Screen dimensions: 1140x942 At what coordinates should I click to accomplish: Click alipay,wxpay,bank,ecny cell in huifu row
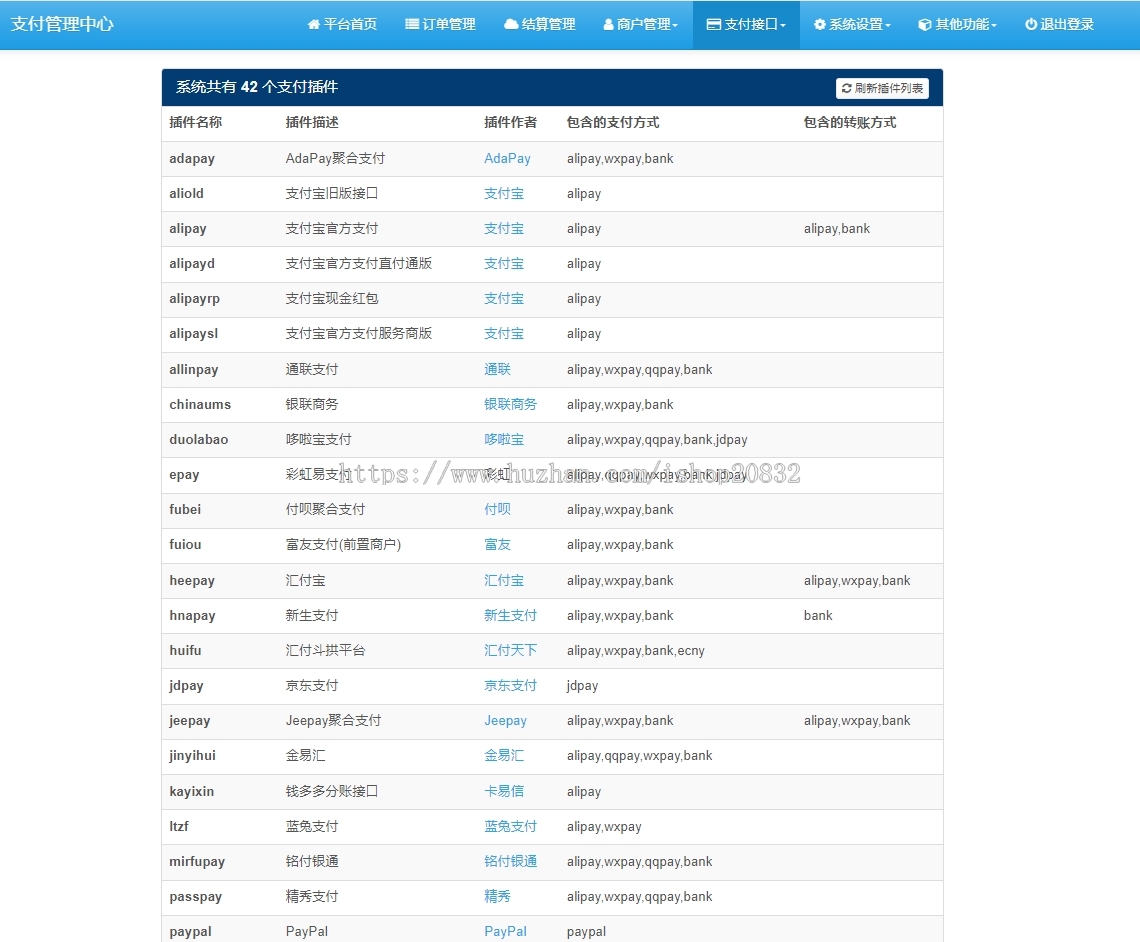tap(635, 651)
